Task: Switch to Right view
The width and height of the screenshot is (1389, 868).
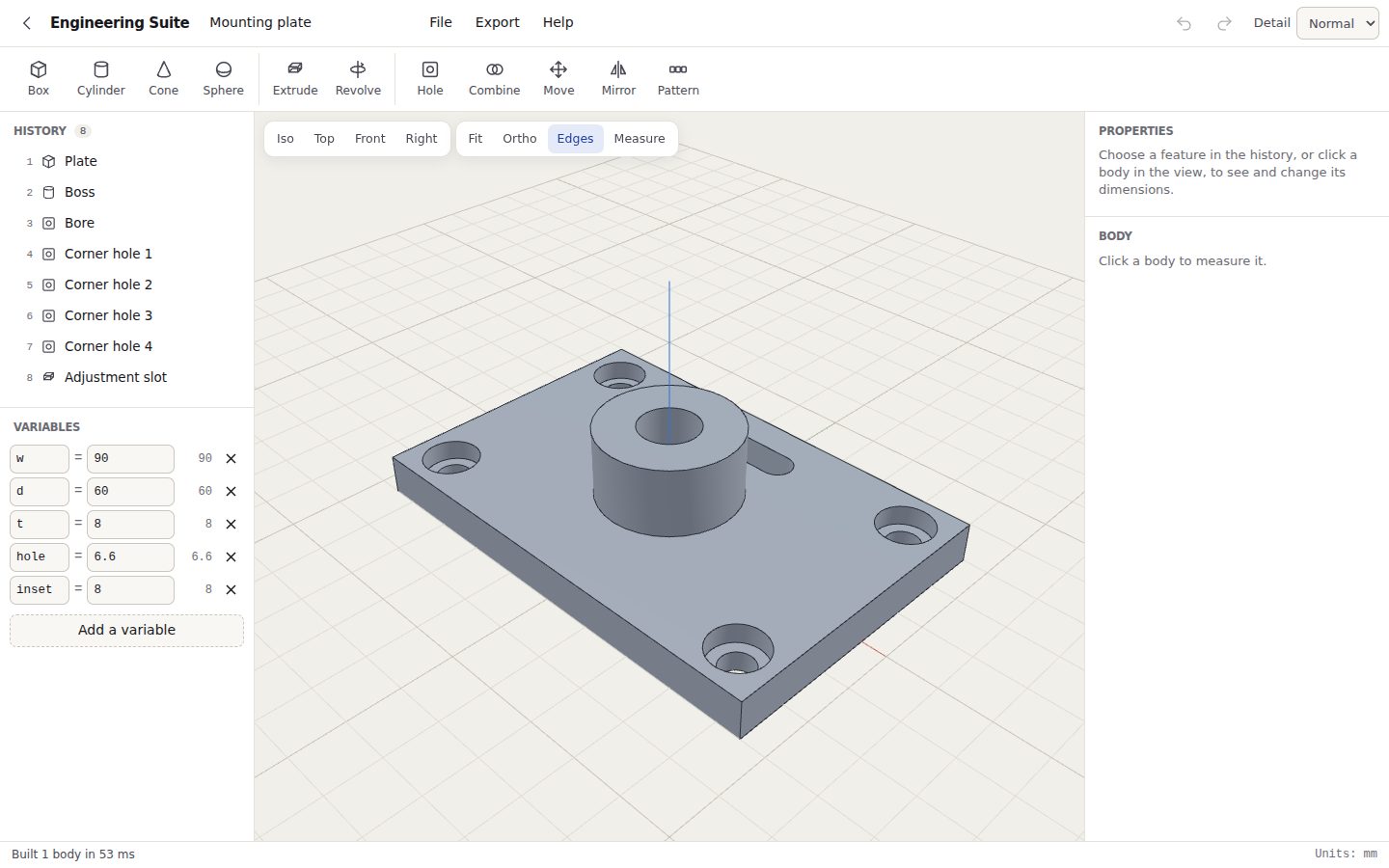Action: (422, 139)
